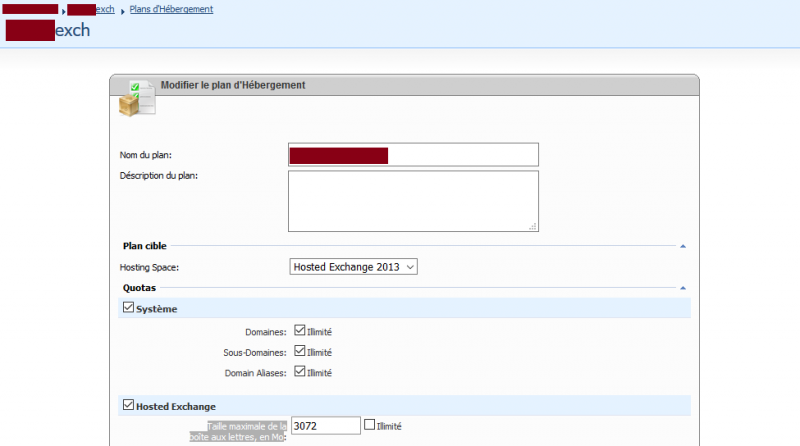Click the hosting plan package icon
The width and height of the screenshot is (800, 446).
click(137, 98)
